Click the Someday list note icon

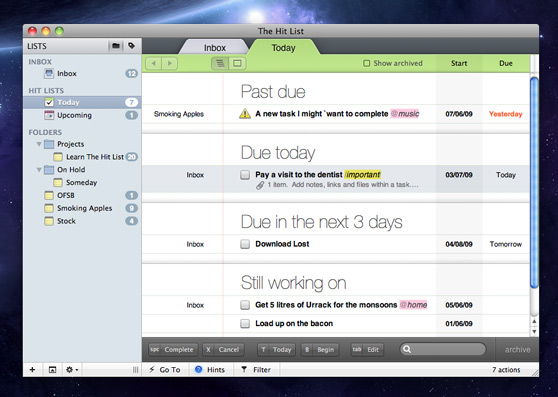pos(58,182)
